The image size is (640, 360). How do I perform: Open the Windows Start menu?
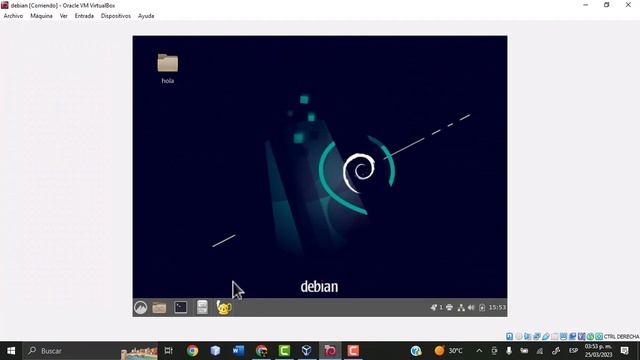(x=11, y=351)
